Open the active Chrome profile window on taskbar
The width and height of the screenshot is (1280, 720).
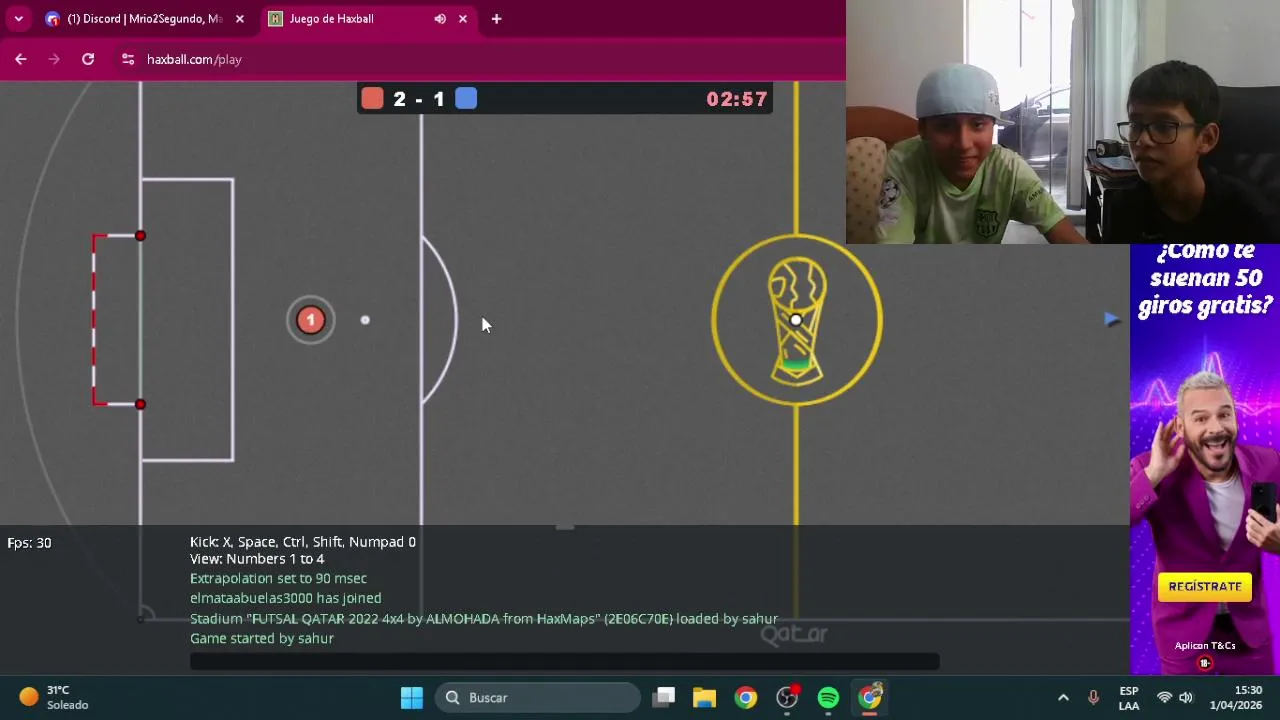(x=870, y=698)
